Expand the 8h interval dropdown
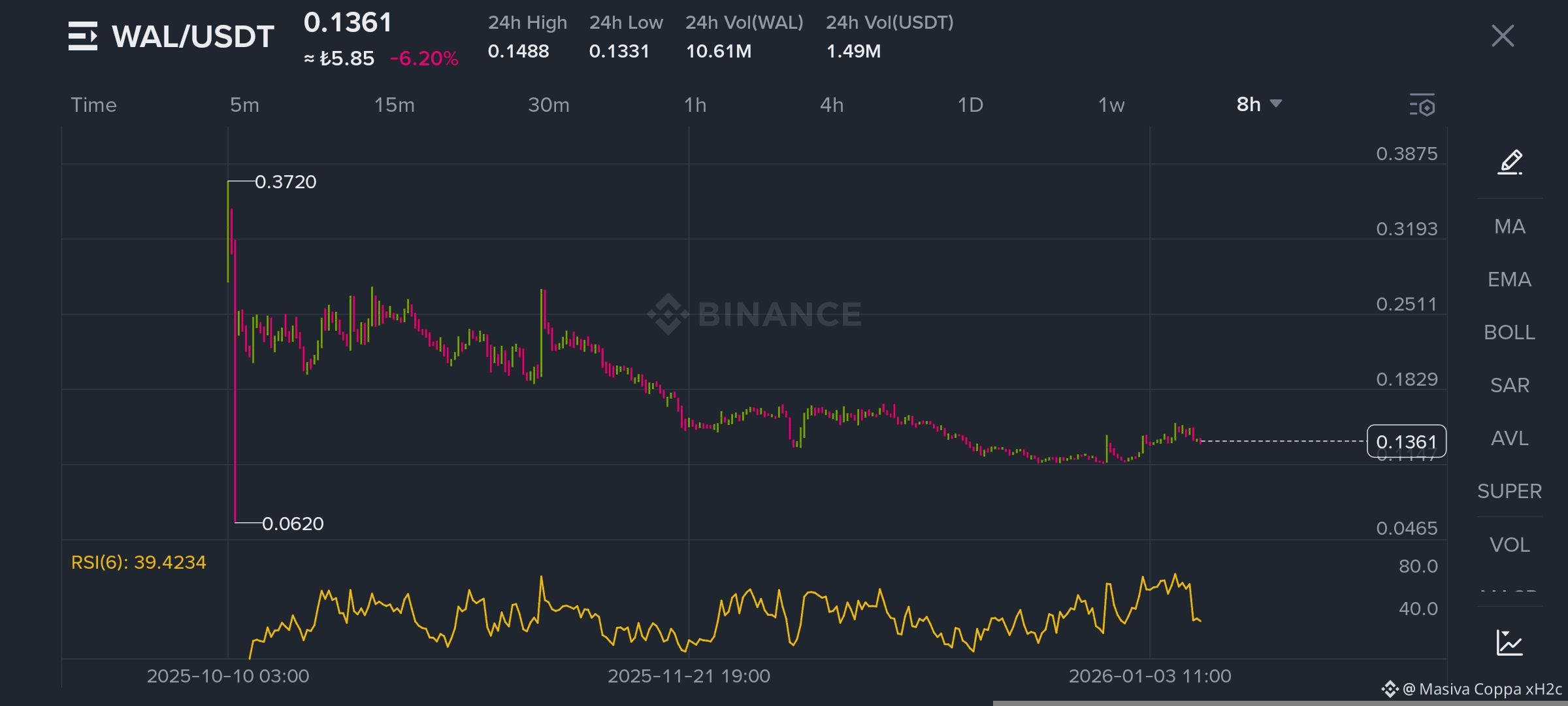Image resolution: width=1568 pixels, height=706 pixels. coord(1258,104)
